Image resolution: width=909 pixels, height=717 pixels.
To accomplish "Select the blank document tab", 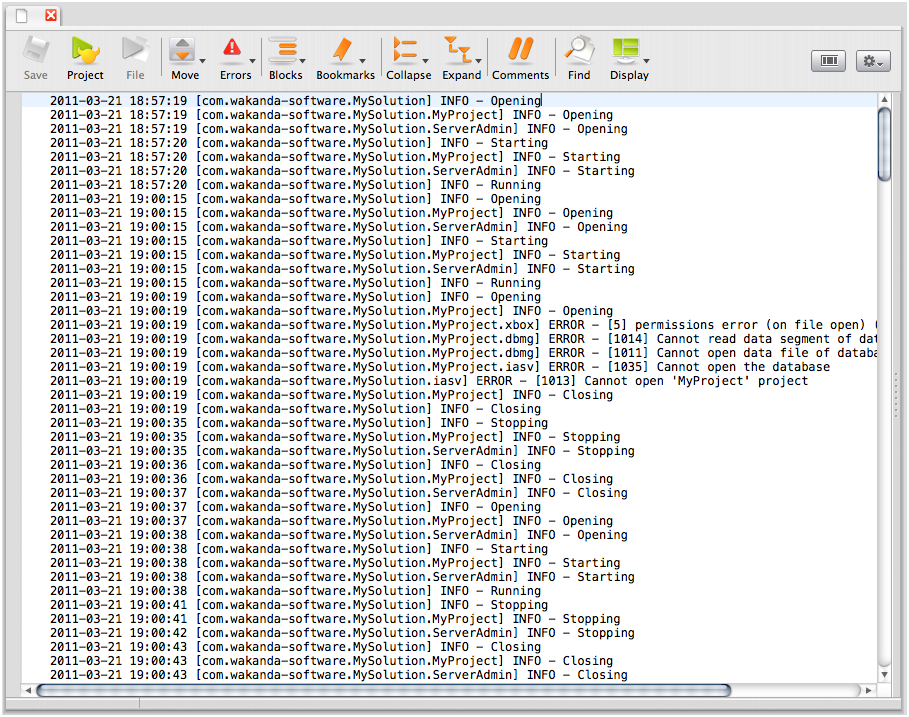I will tap(22, 16).
